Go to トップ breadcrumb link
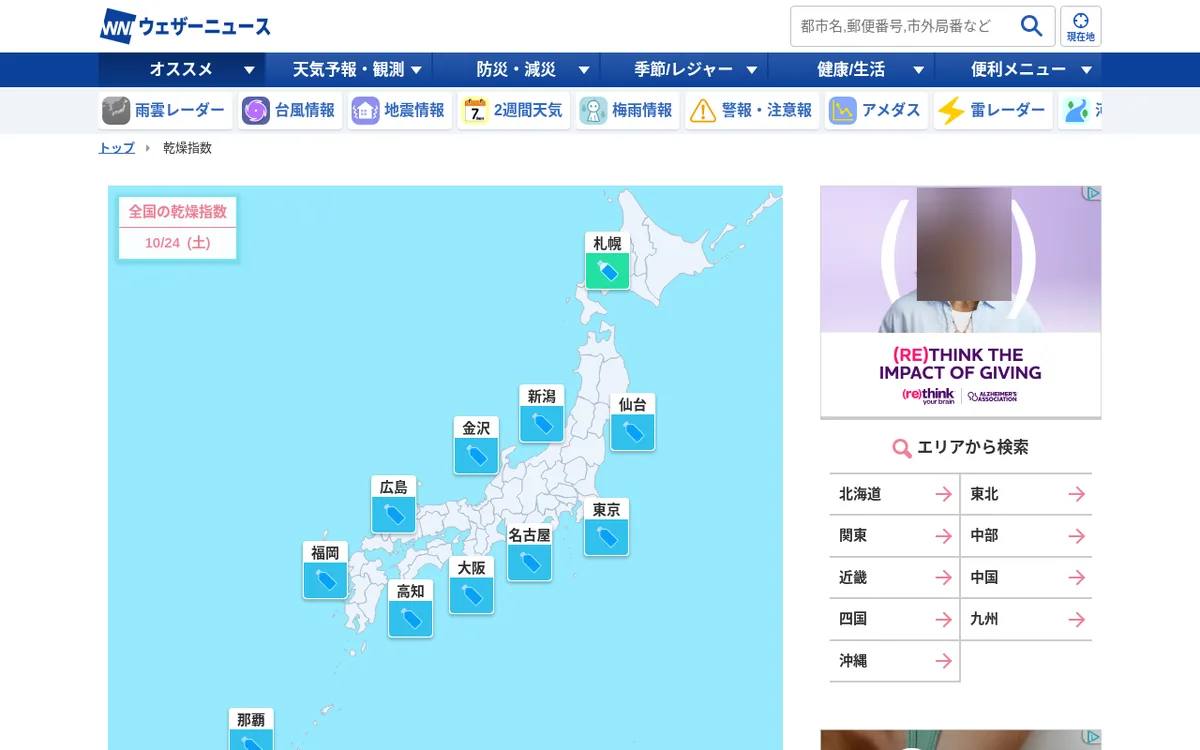 tap(116, 148)
